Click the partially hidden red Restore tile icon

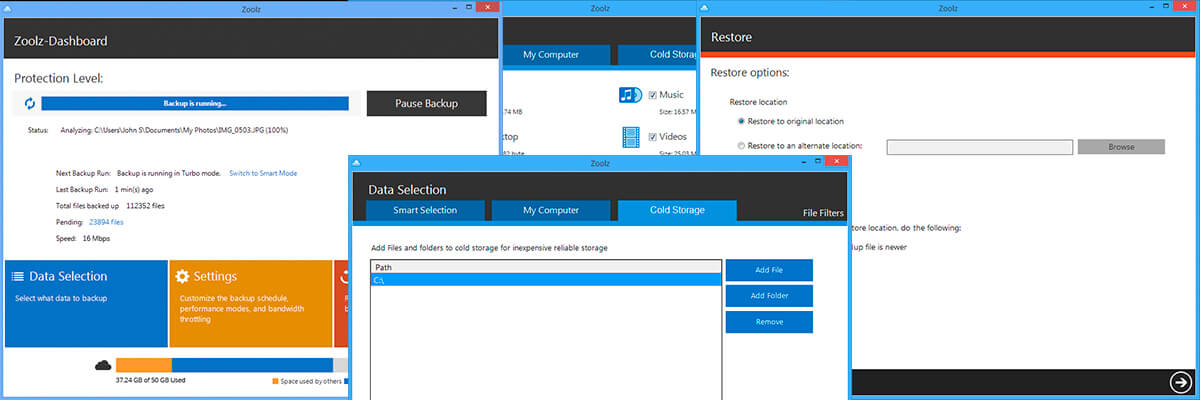(x=341, y=276)
